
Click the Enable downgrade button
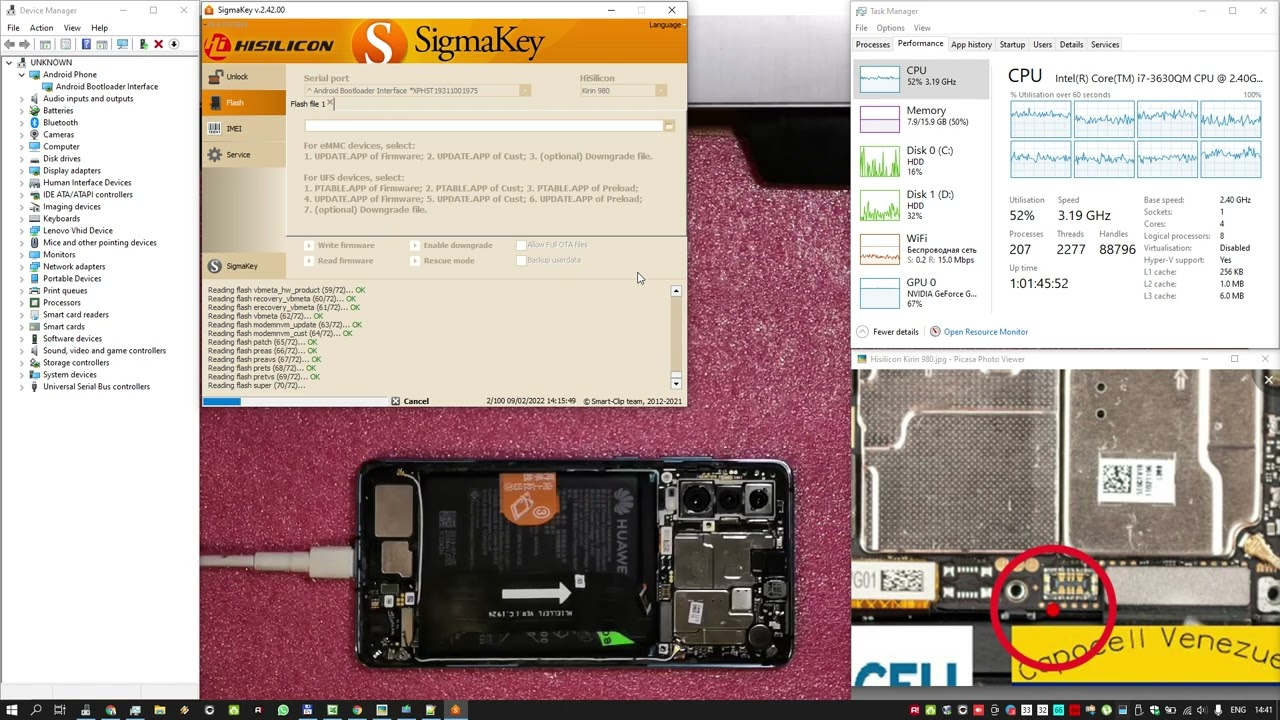click(x=452, y=245)
